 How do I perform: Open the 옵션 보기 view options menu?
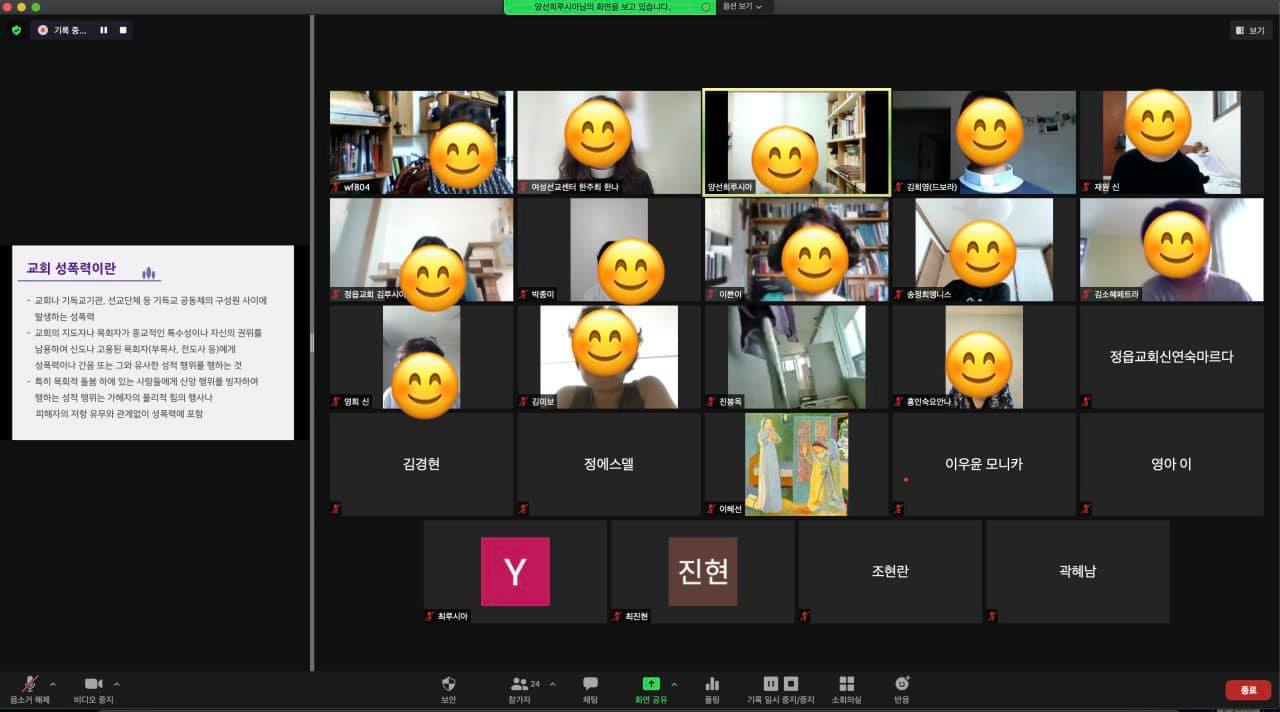[x=742, y=7]
